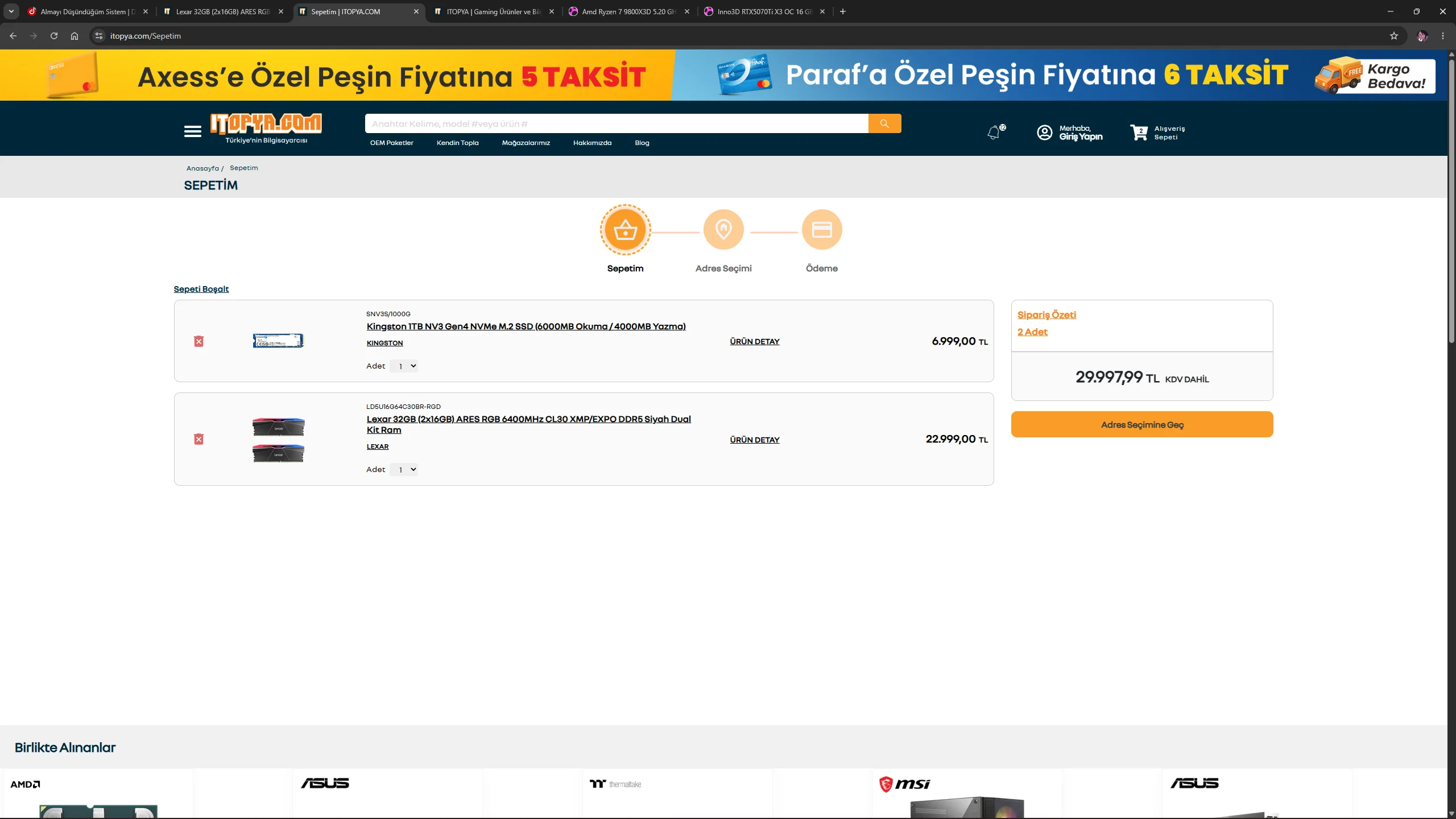Image resolution: width=1456 pixels, height=819 pixels.
Task: Close the Lexar 32GB tab
Action: point(281,11)
